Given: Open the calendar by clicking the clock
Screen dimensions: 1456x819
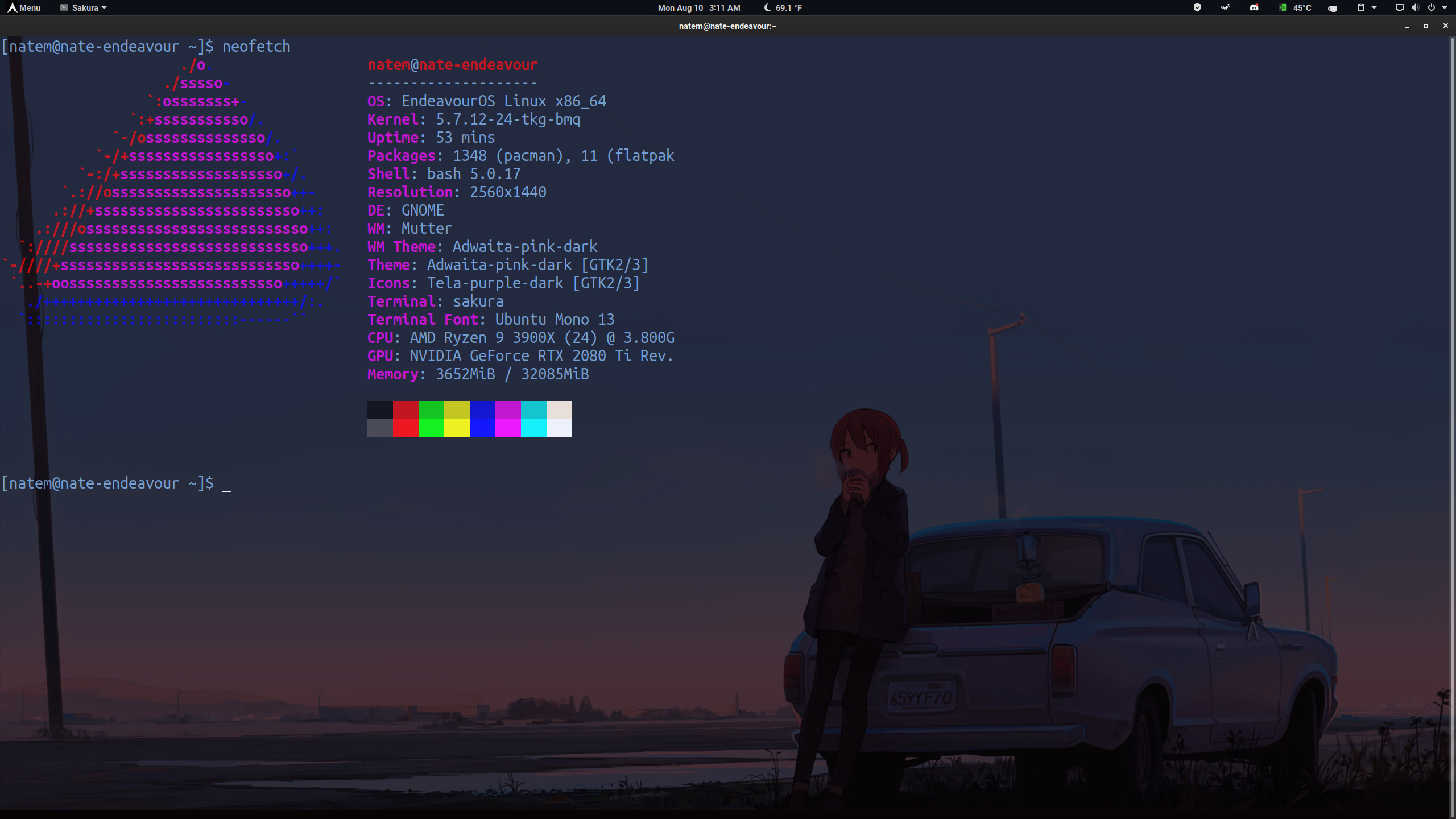Looking at the screenshot, I should coord(699,7).
